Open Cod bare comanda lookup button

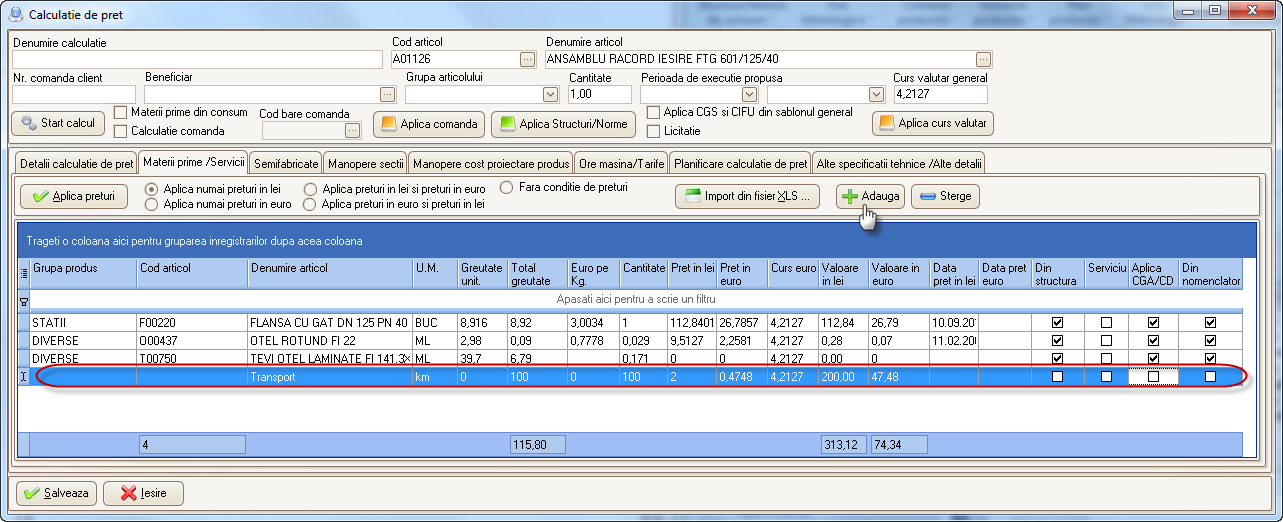[351, 130]
